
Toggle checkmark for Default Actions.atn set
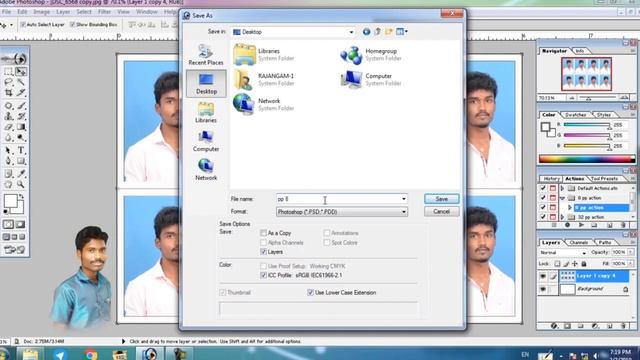[543, 188]
